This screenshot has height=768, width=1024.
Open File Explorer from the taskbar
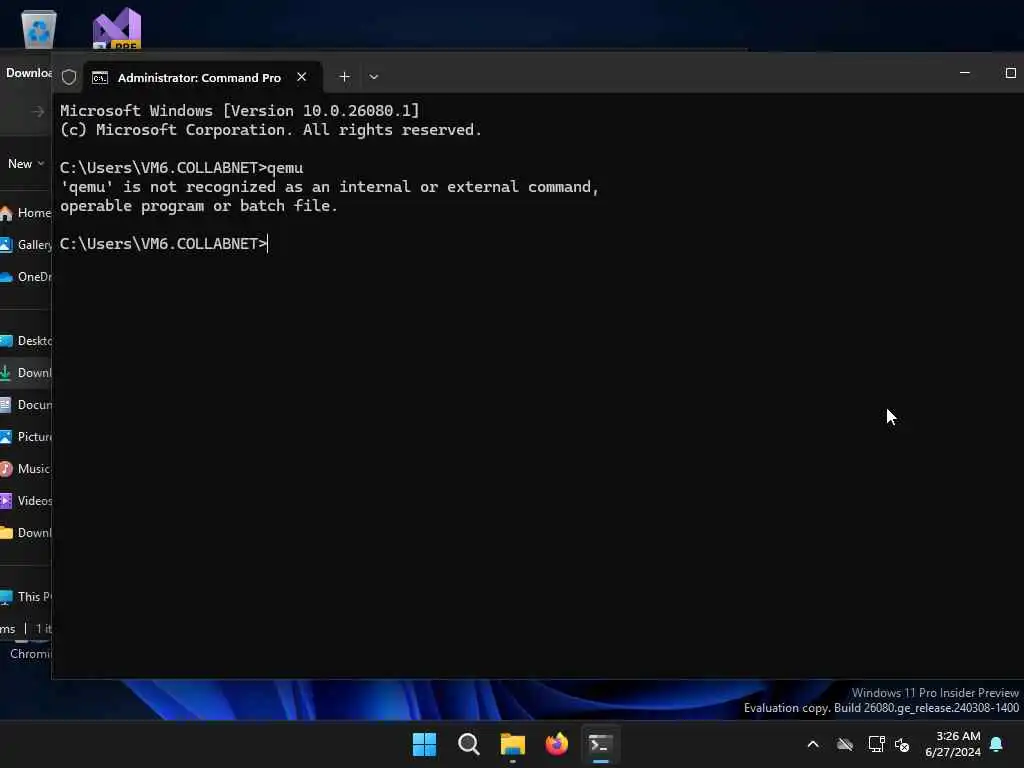513,744
